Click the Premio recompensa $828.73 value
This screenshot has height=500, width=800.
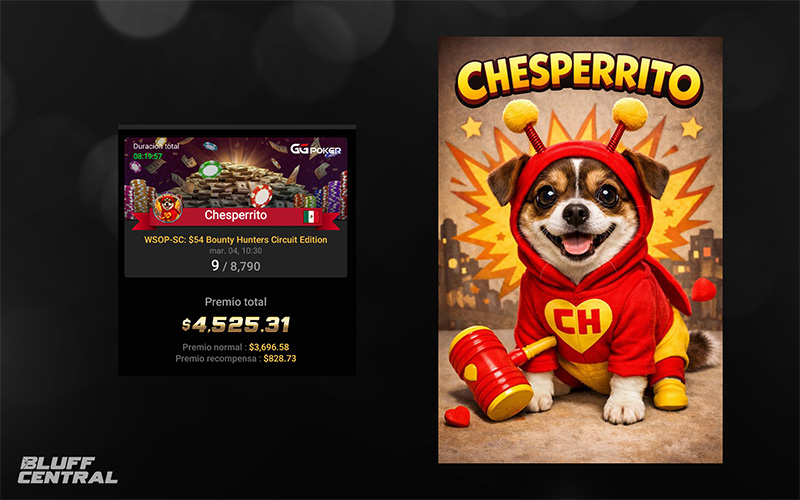click(x=280, y=358)
